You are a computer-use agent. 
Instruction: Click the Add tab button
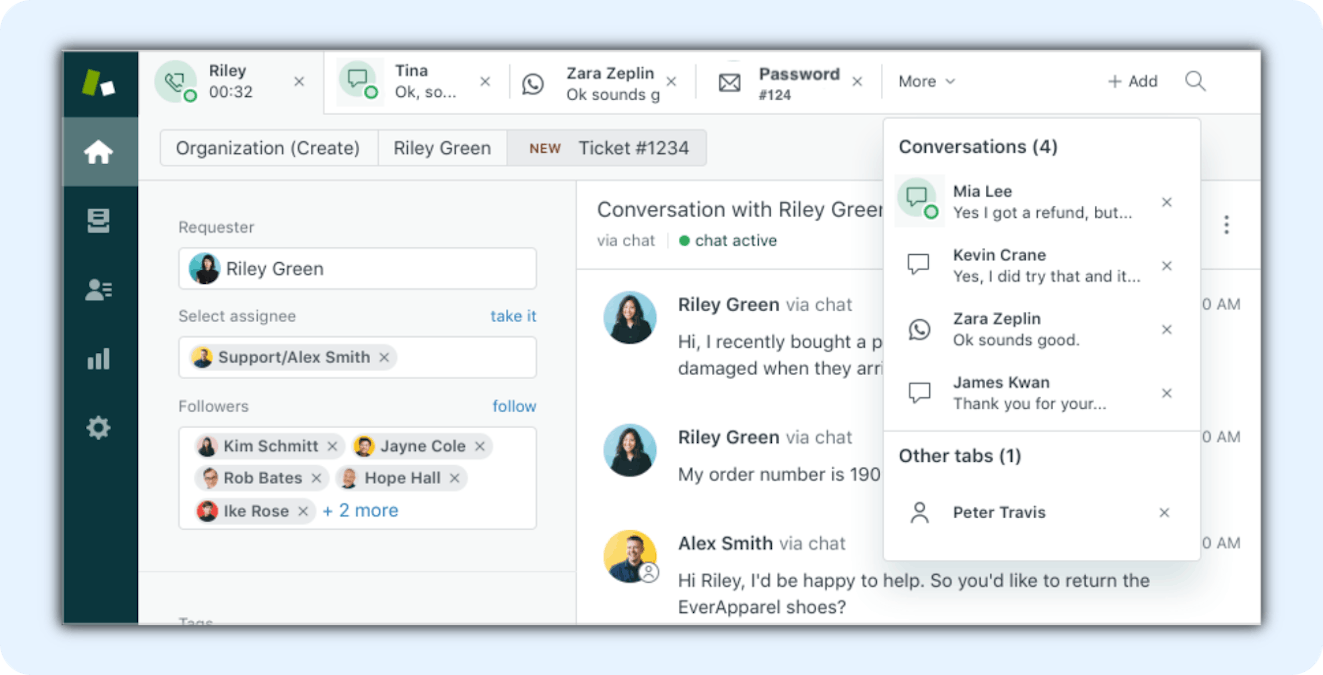point(1132,81)
